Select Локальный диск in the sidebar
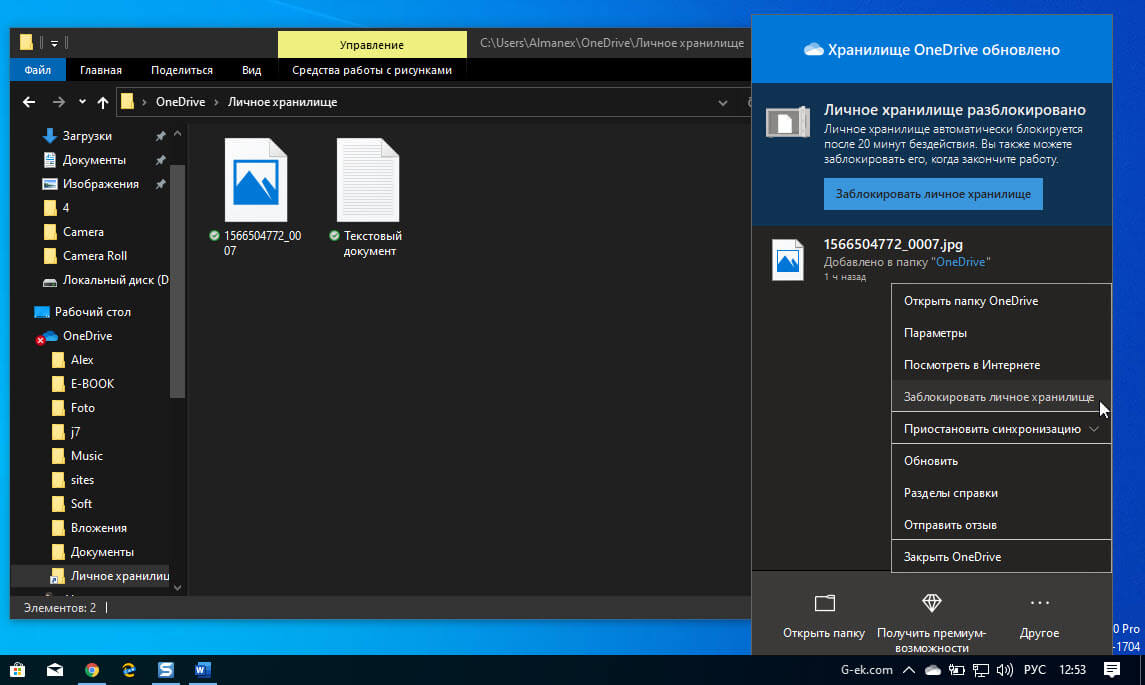Viewport: 1145px width, 685px height. coord(115,280)
